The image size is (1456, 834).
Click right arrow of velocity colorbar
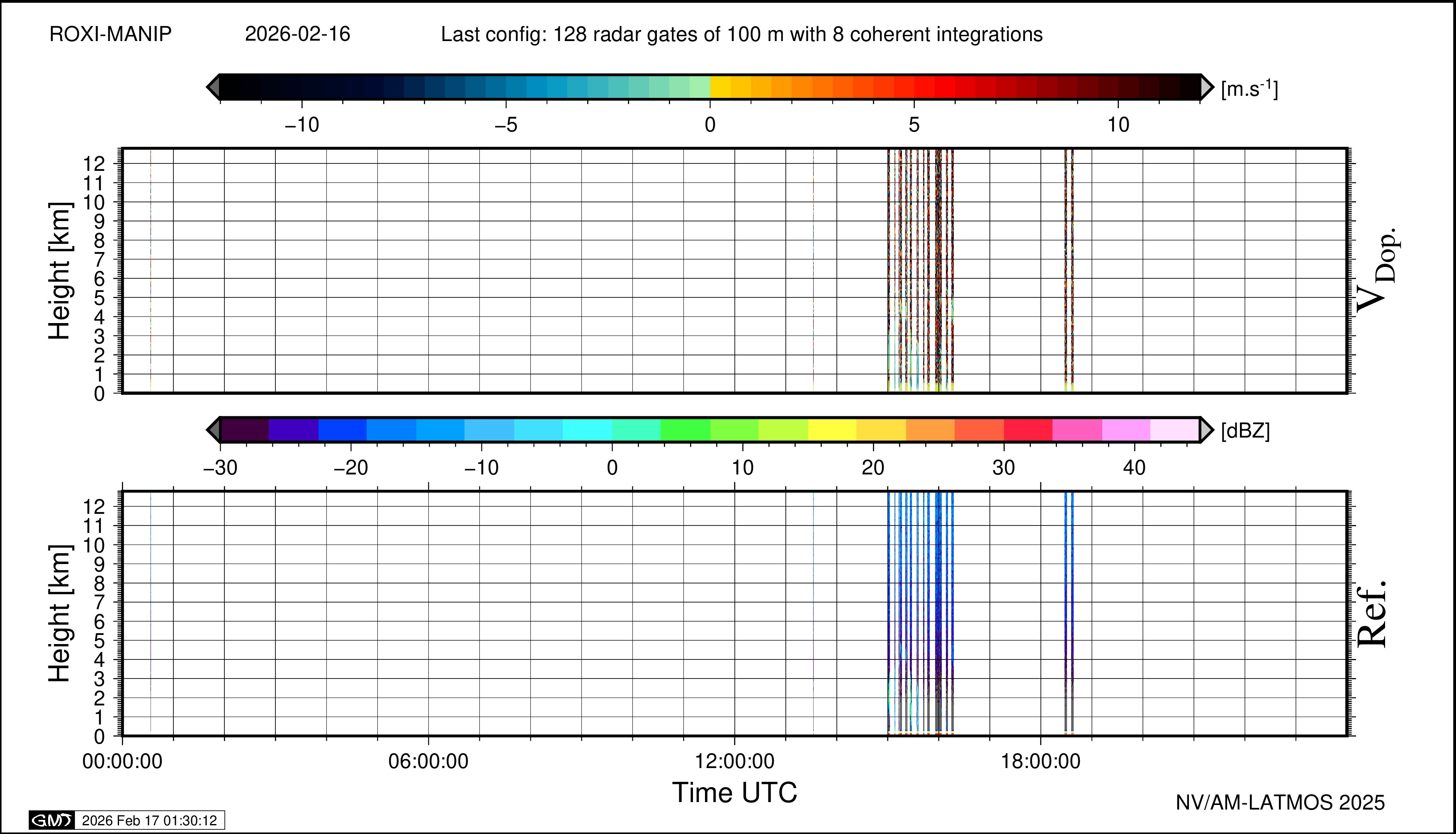[1206, 87]
